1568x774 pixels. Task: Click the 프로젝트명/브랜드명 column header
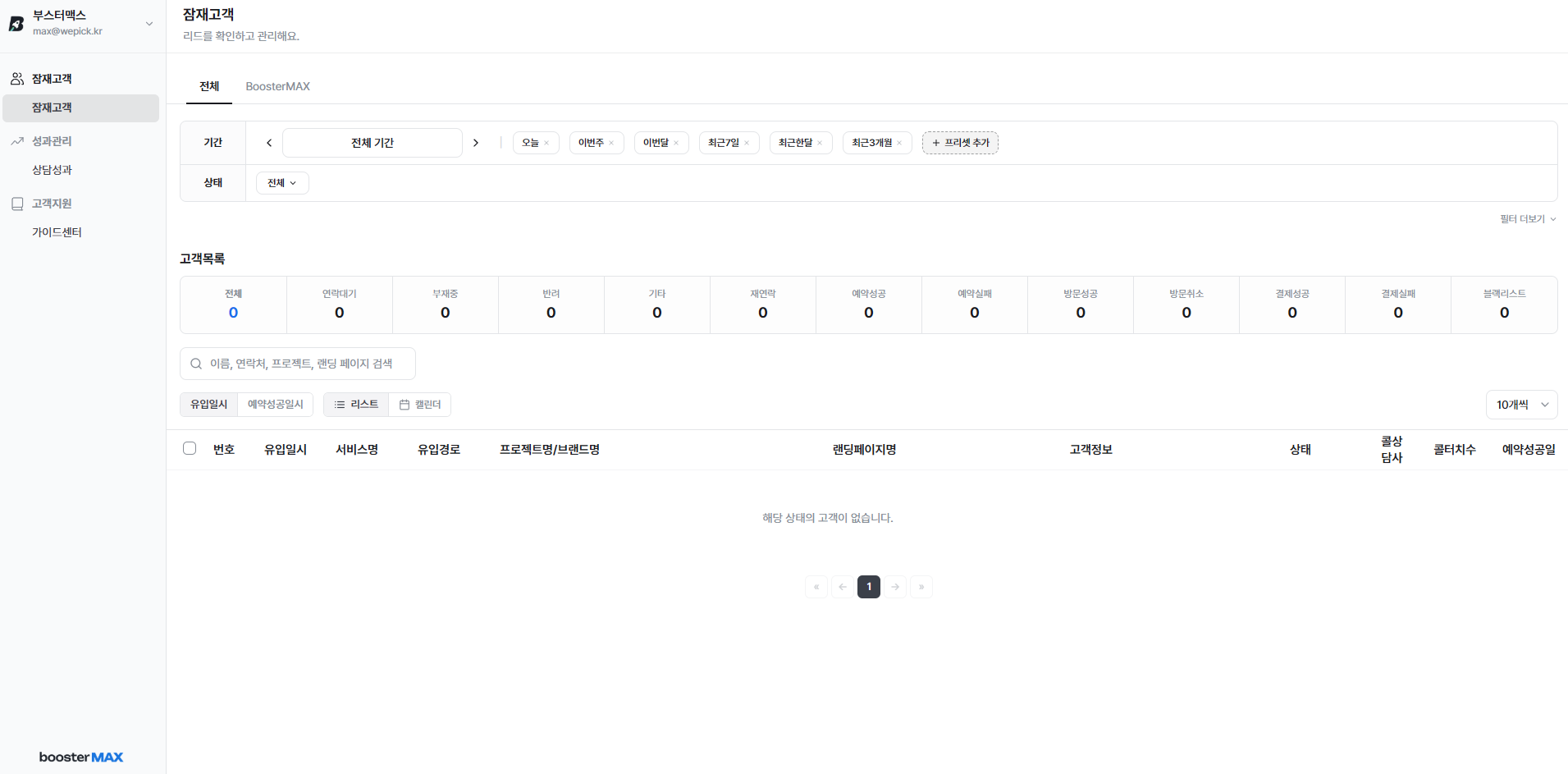[550, 450]
